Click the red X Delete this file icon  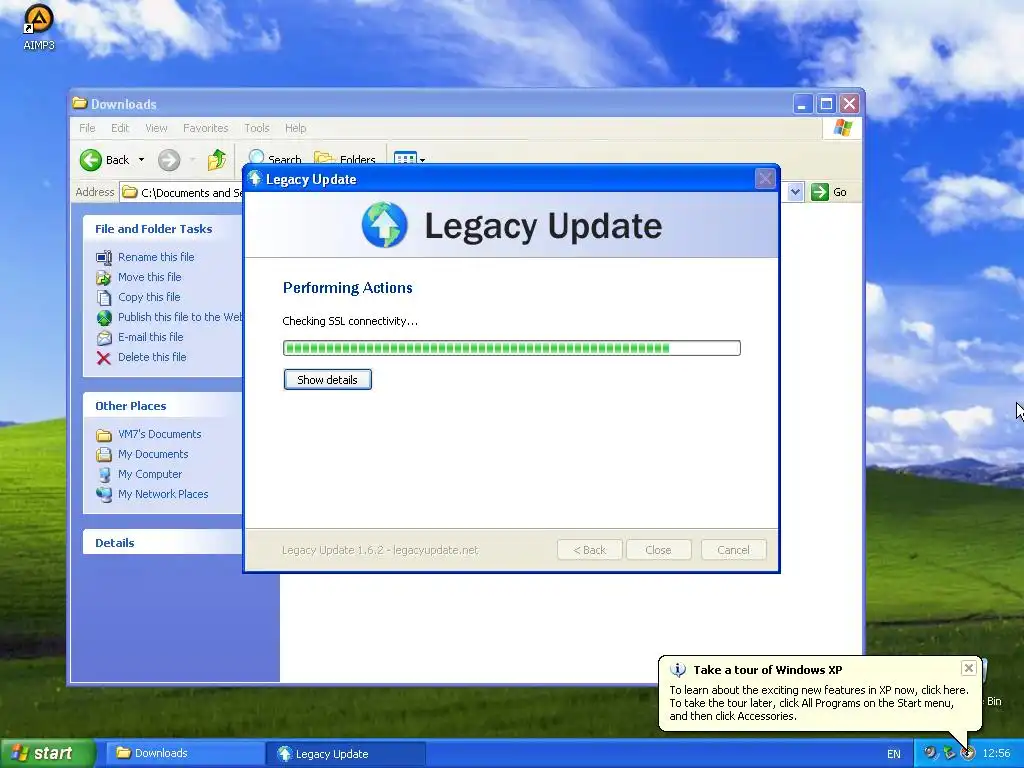pyautogui.click(x=104, y=358)
